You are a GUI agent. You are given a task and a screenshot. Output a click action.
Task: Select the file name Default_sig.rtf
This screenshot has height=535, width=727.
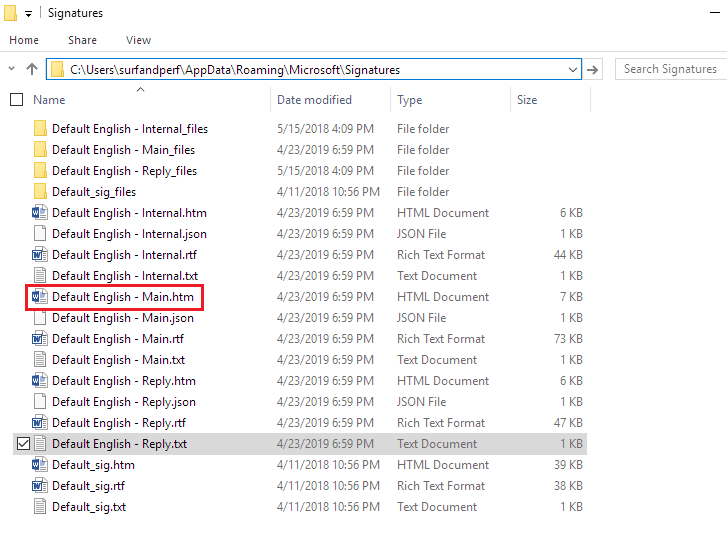click(88, 486)
